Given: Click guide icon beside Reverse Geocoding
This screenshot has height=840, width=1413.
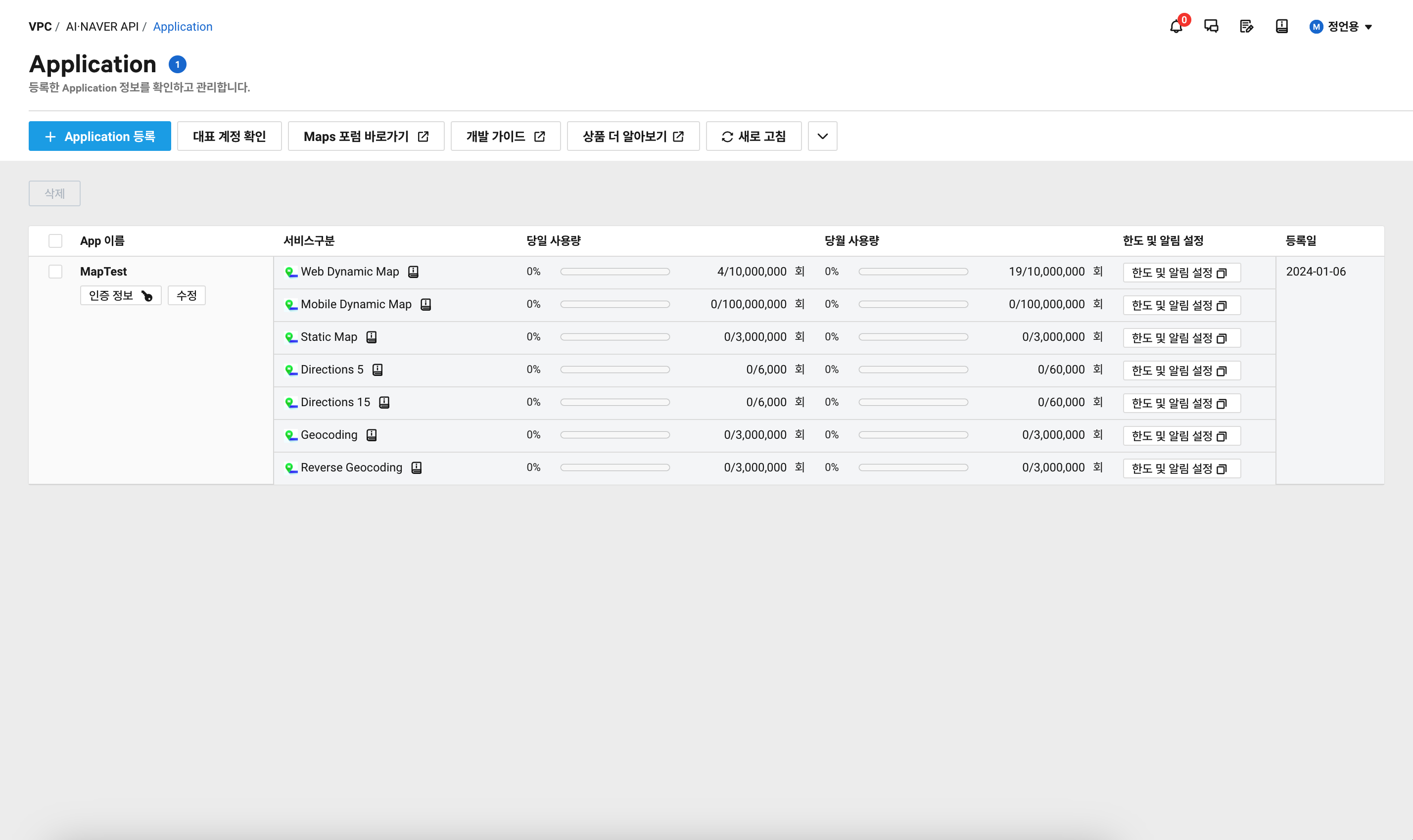Looking at the screenshot, I should click(417, 467).
